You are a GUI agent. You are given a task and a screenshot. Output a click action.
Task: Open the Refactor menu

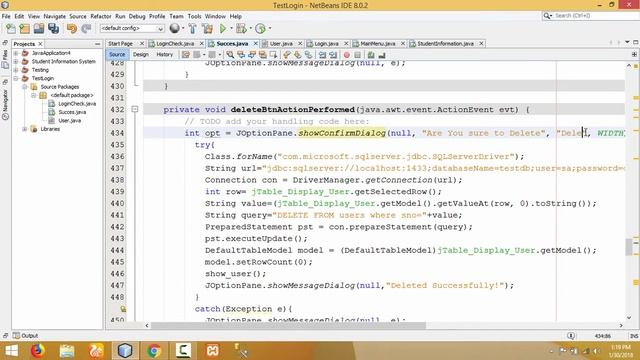(x=101, y=16)
